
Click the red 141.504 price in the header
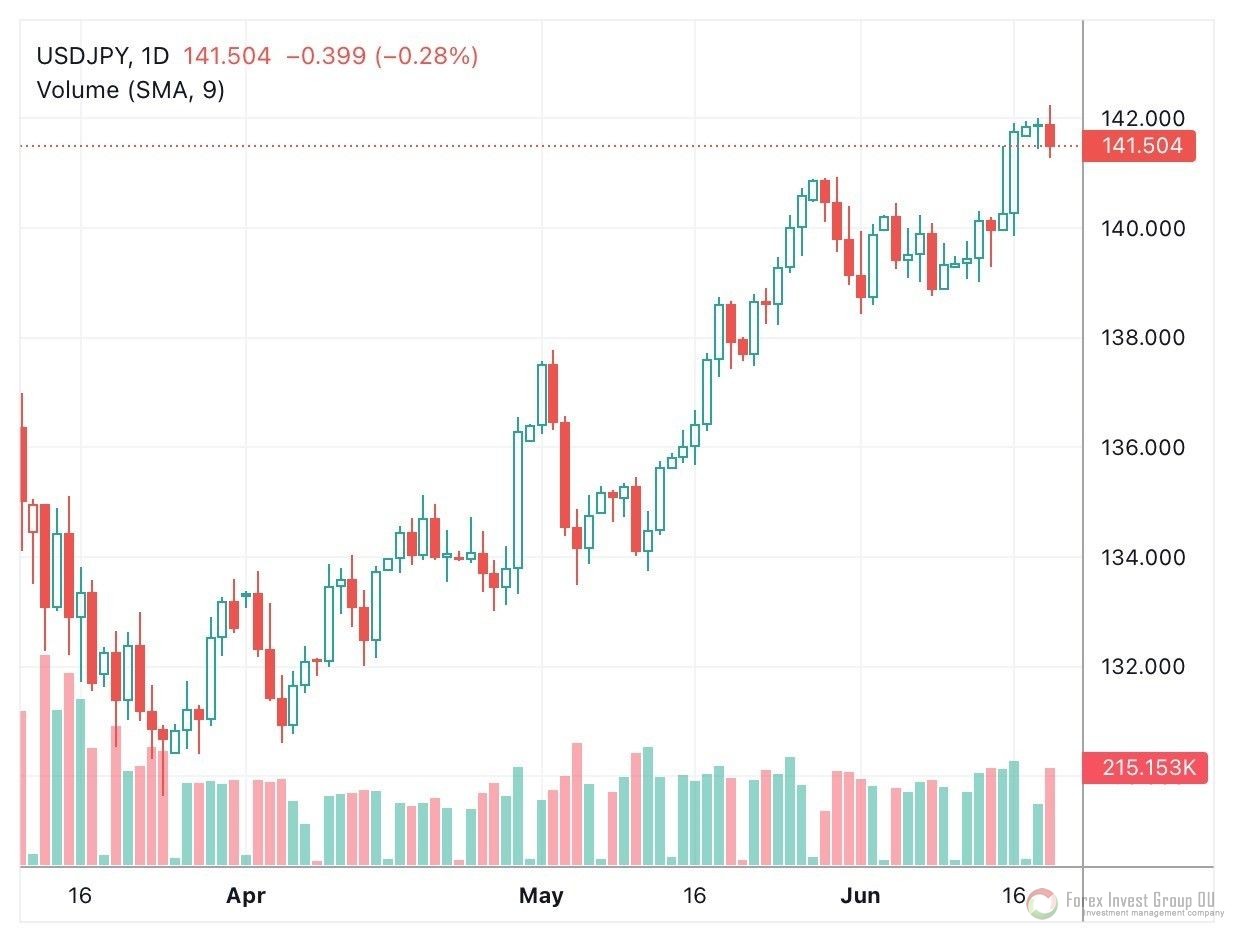point(229,56)
